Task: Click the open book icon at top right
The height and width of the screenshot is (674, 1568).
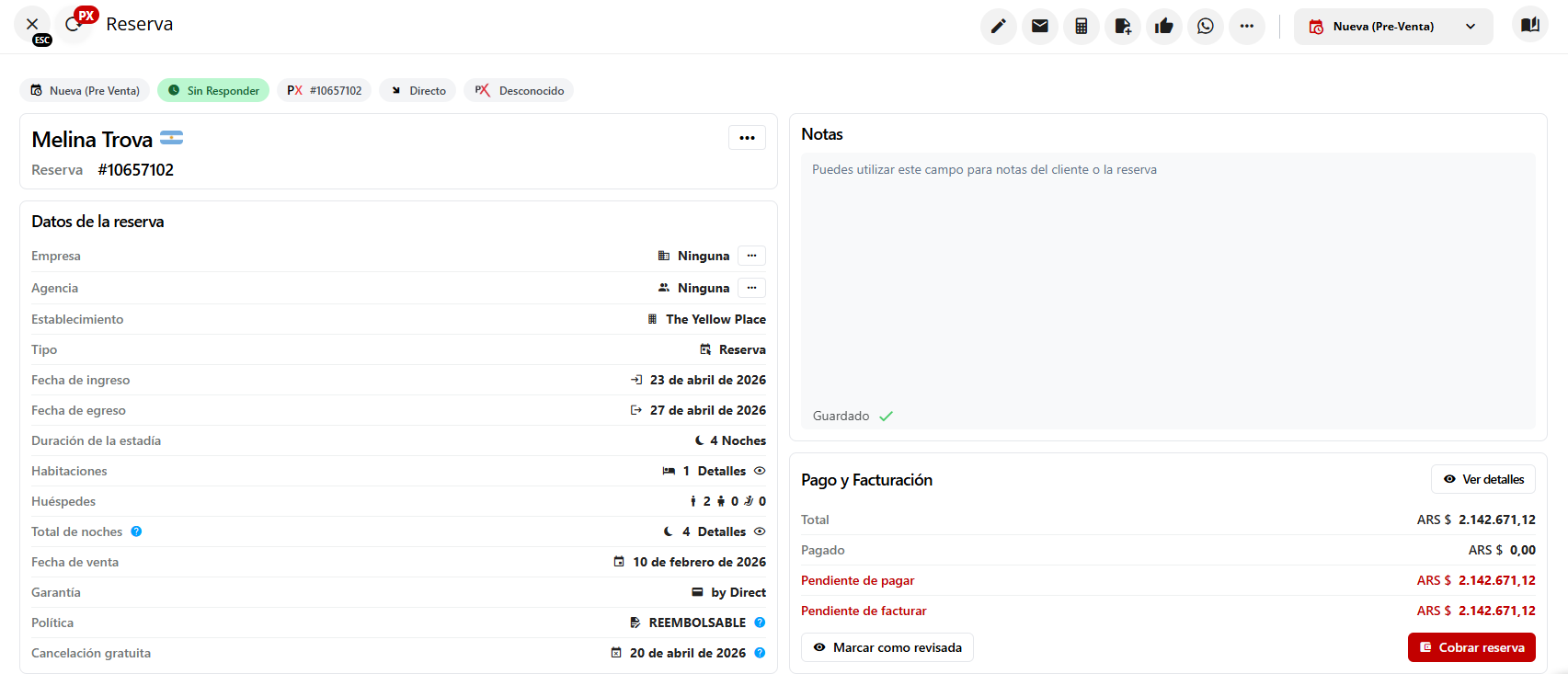Action: (x=1529, y=26)
